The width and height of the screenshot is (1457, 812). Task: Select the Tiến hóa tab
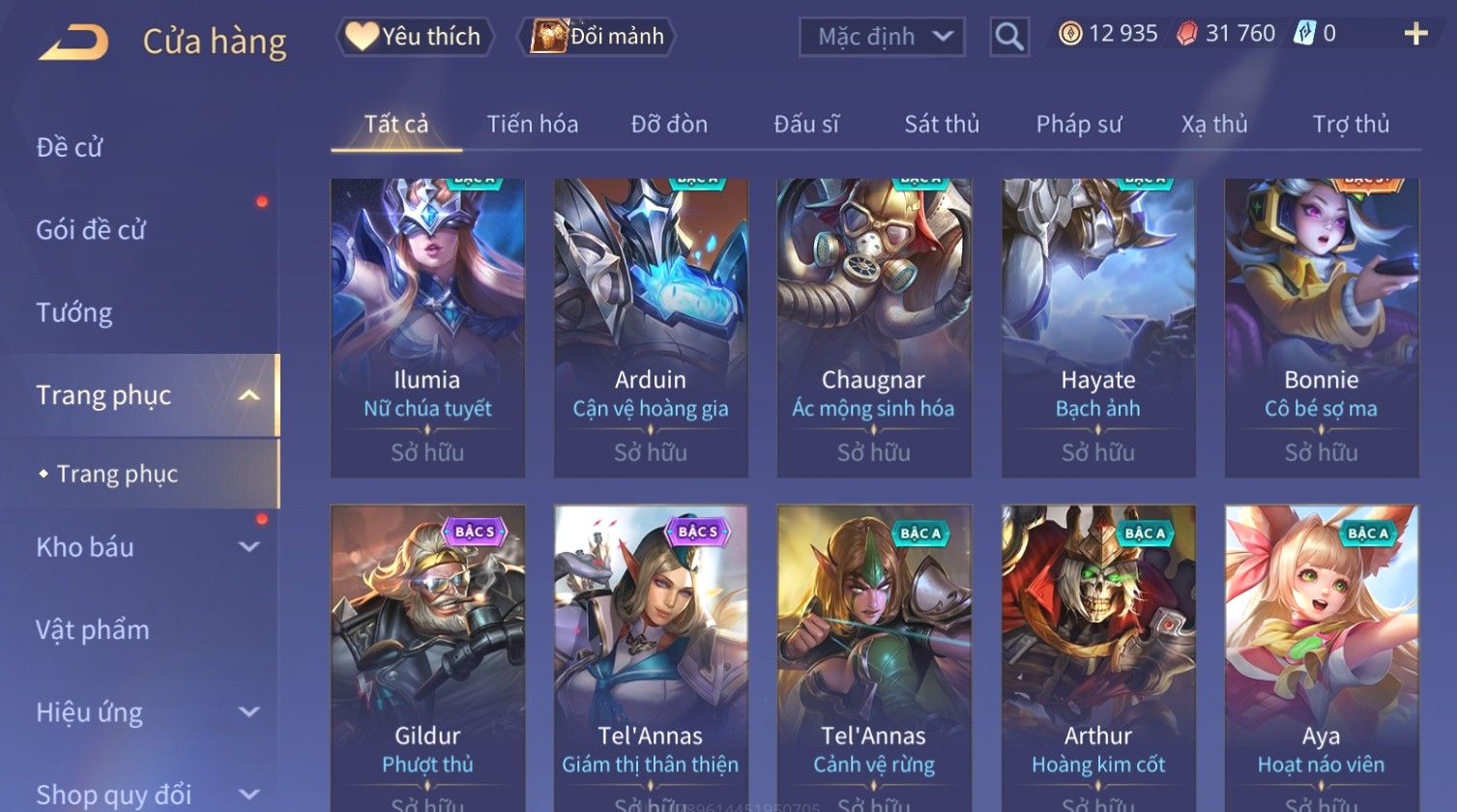[x=533, y=124]
